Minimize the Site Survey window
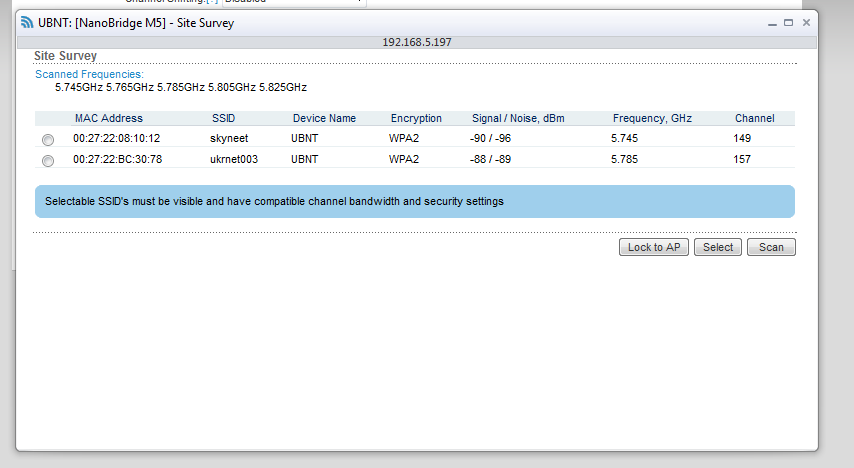Viewport: 854px width, 468px height. [771, 22]
